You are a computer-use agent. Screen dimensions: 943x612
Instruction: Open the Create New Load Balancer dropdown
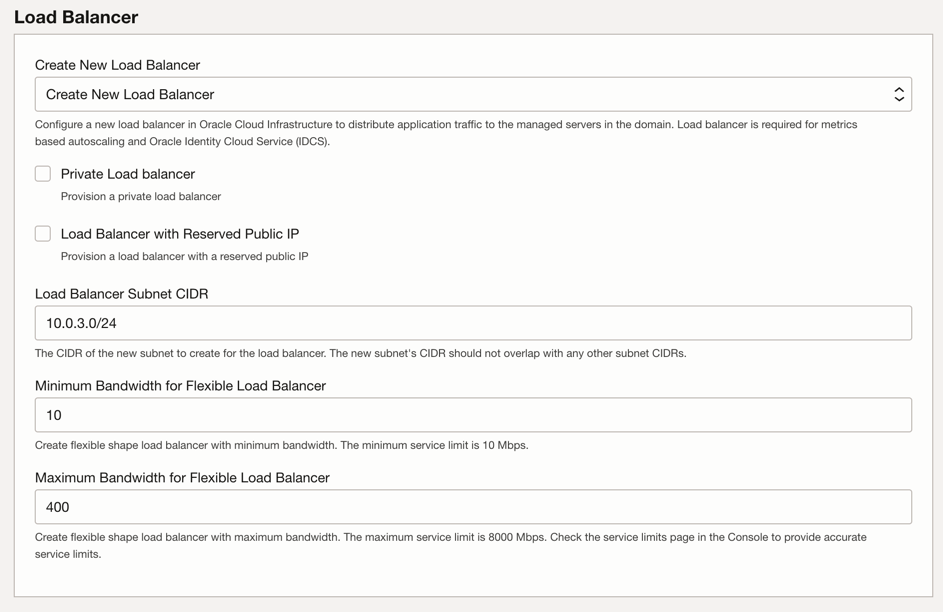472,94
